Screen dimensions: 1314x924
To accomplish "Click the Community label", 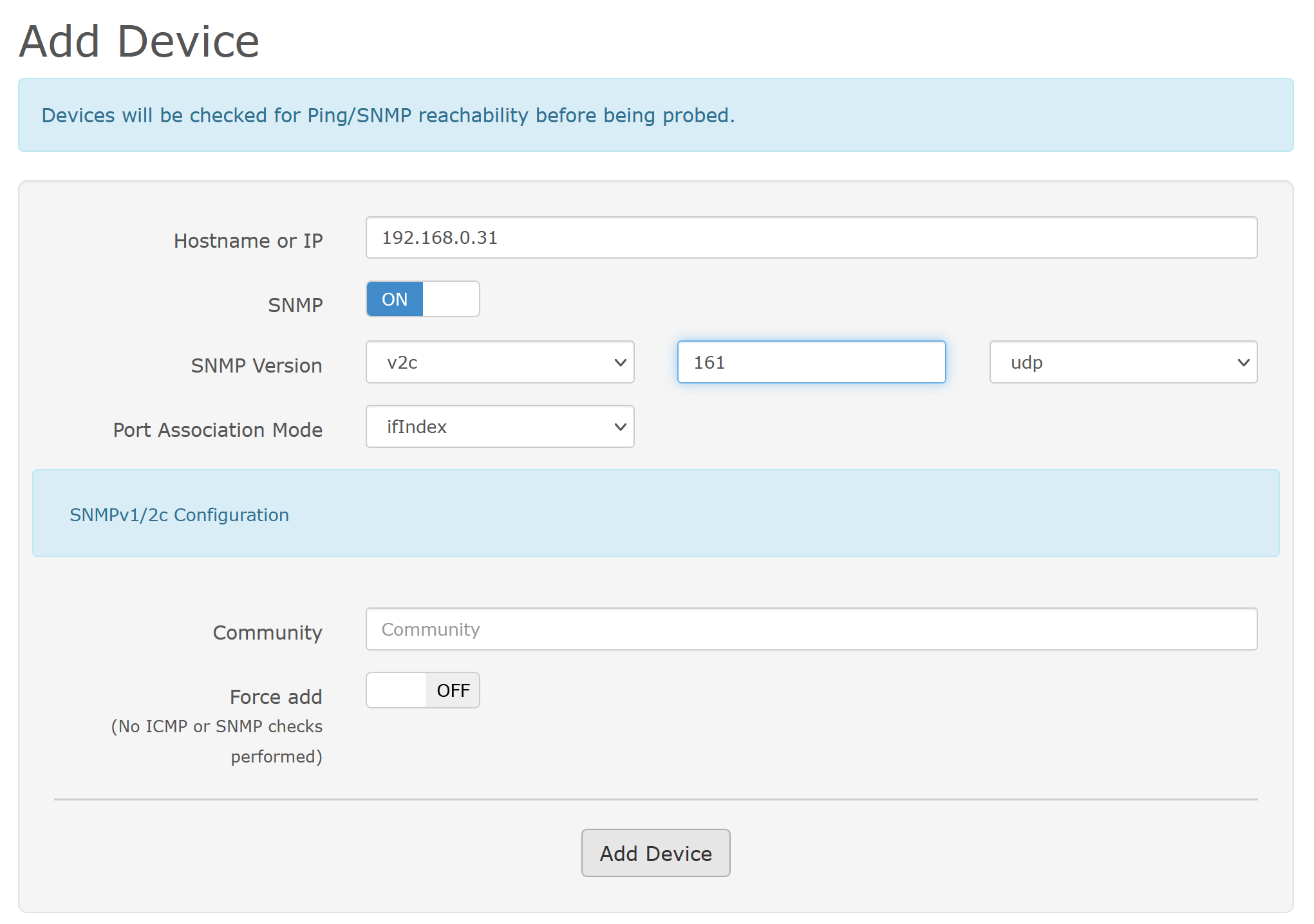I will coord(267,633).
